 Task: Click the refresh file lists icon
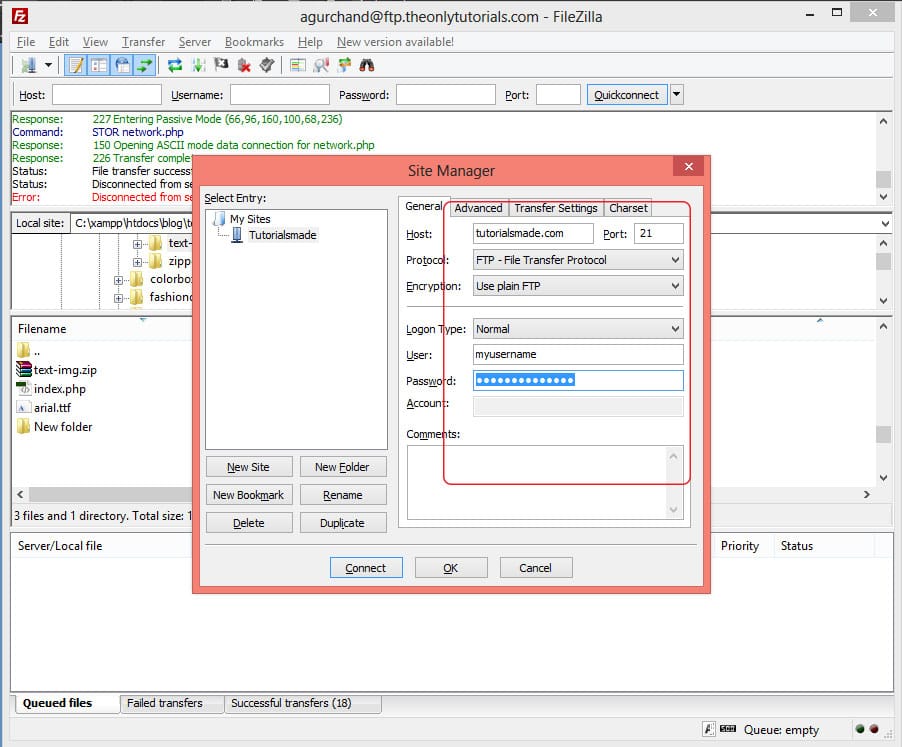175,65
